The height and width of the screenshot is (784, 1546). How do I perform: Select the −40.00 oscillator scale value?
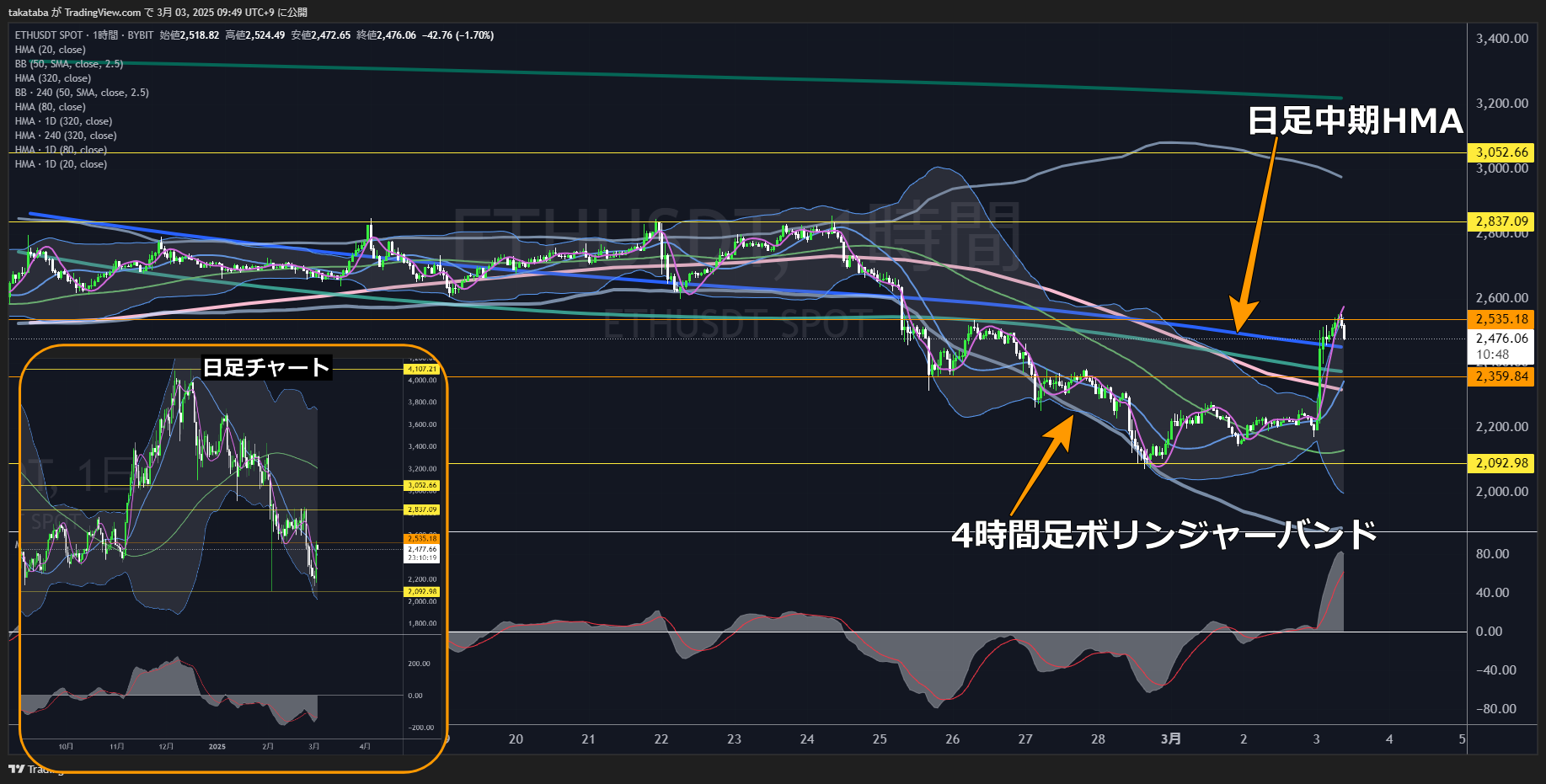tap(1495, 670)
